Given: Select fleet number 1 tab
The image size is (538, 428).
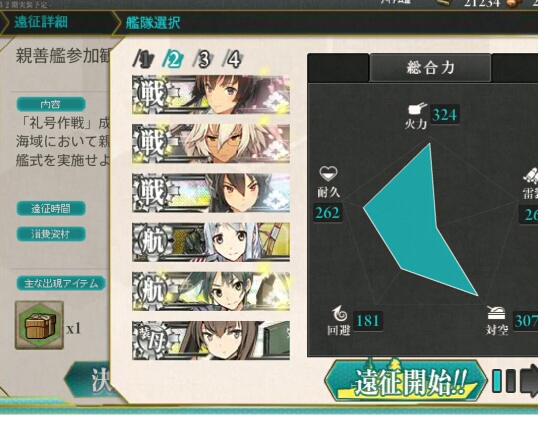Looking at the screenshot, I should point(144,59).
